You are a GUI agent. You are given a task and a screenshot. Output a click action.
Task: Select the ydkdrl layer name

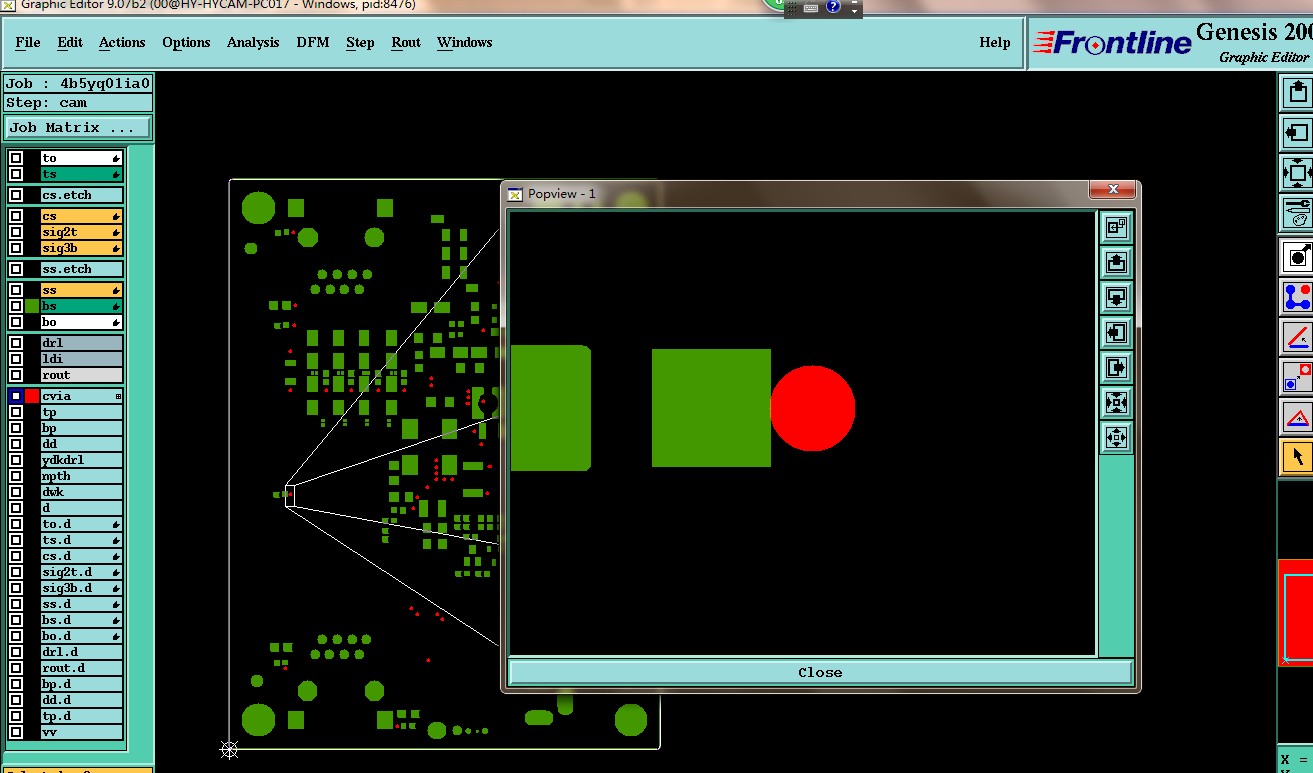click(81, 460)
